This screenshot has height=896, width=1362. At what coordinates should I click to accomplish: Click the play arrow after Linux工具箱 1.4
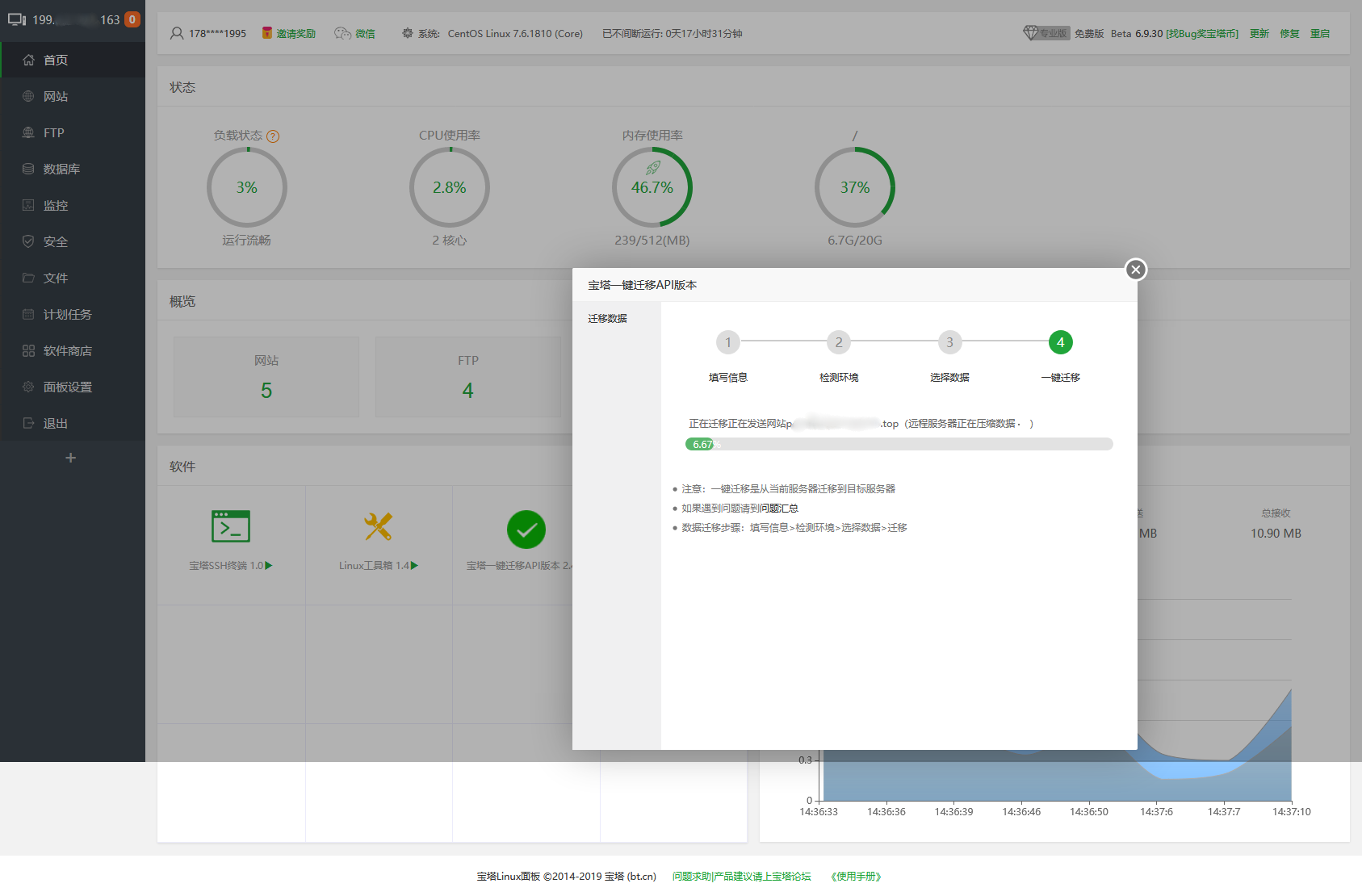414,566
